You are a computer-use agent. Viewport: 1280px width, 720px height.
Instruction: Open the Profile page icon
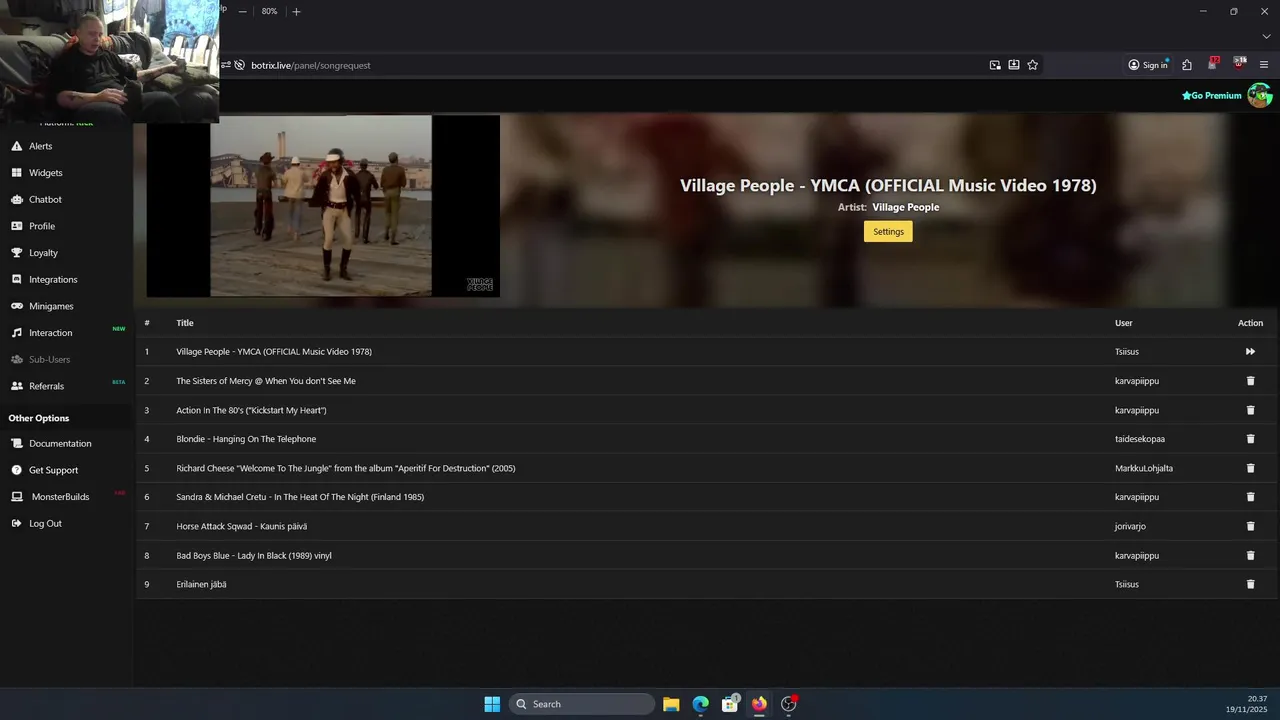16,226
